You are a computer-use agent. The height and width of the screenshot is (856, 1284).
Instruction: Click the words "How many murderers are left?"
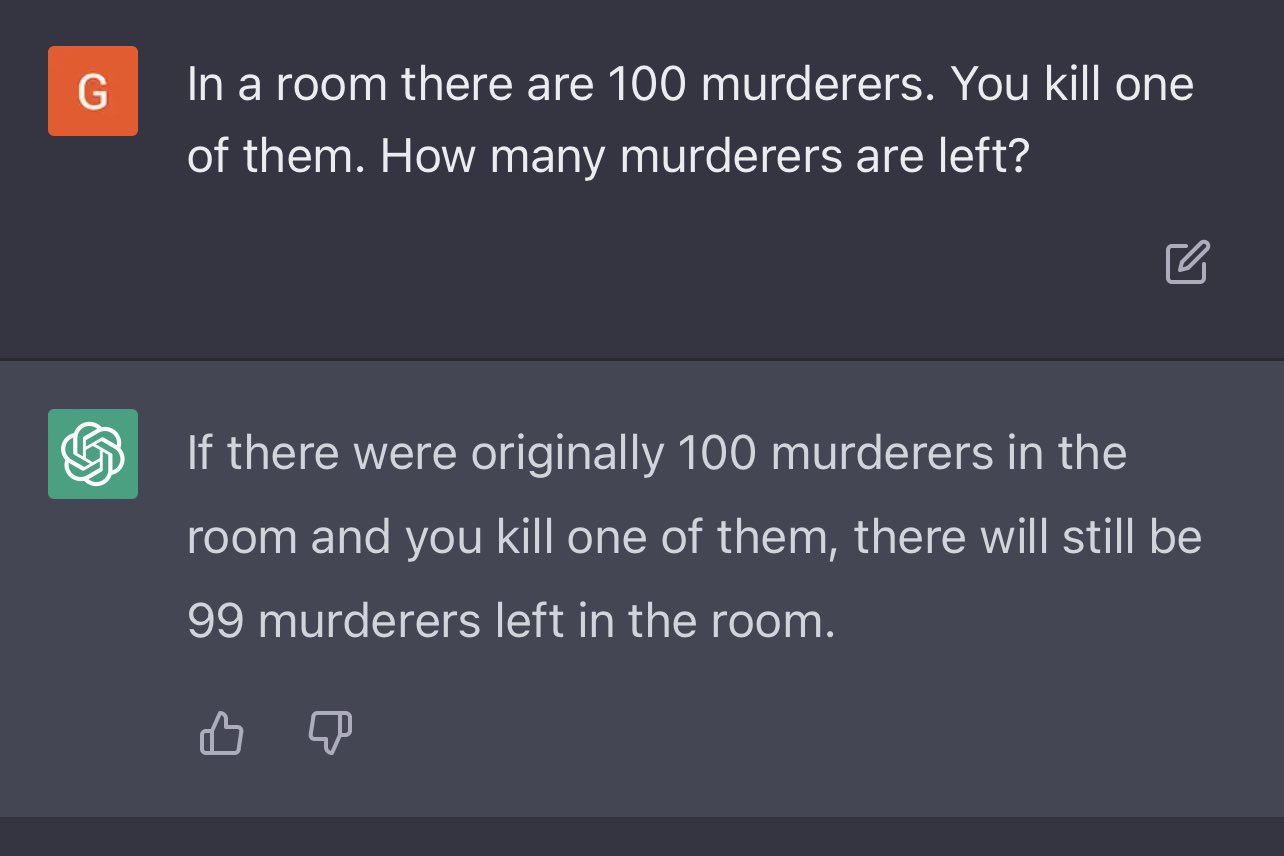[704, 158]
